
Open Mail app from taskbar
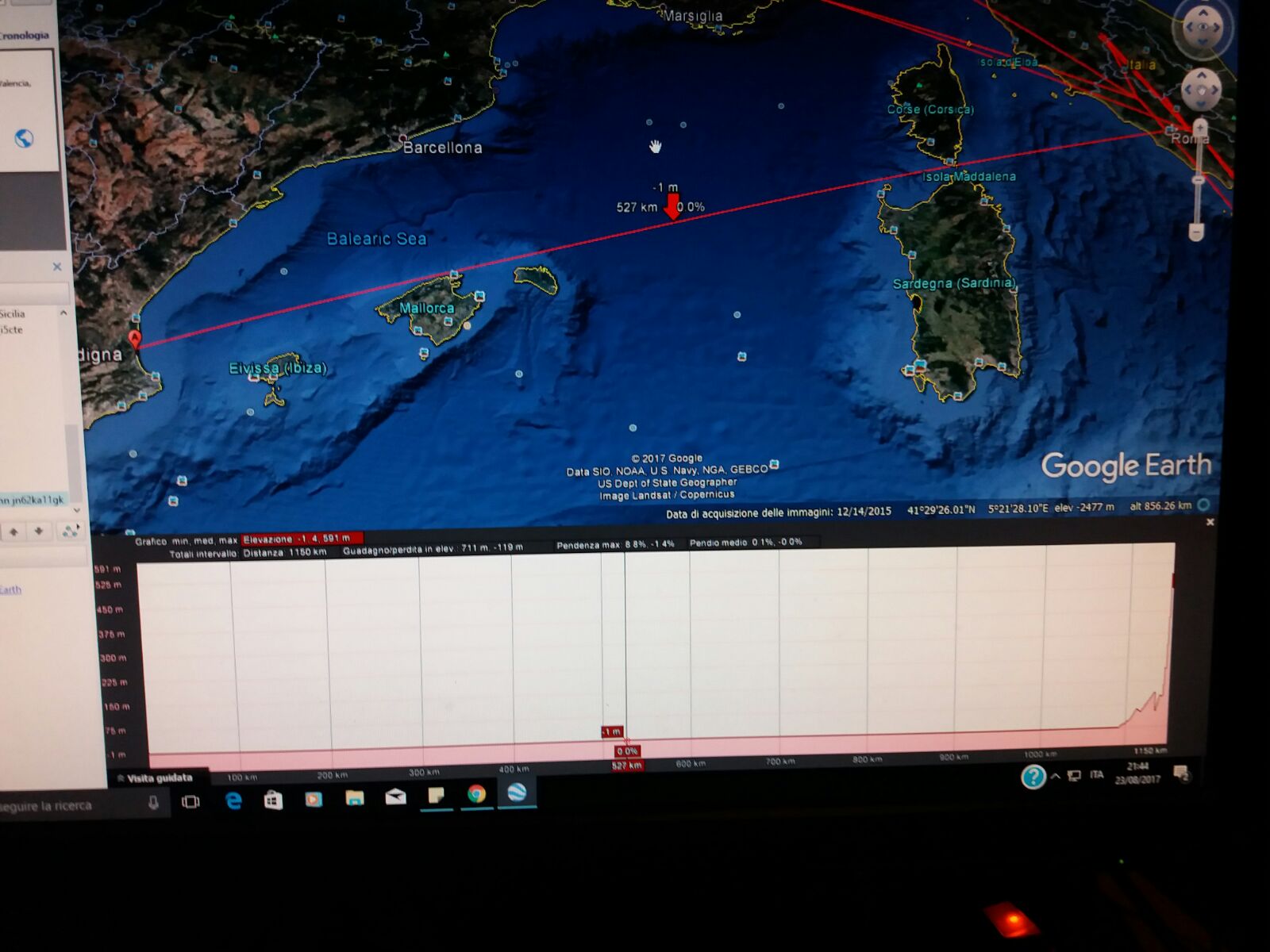(x=395, y=797)
